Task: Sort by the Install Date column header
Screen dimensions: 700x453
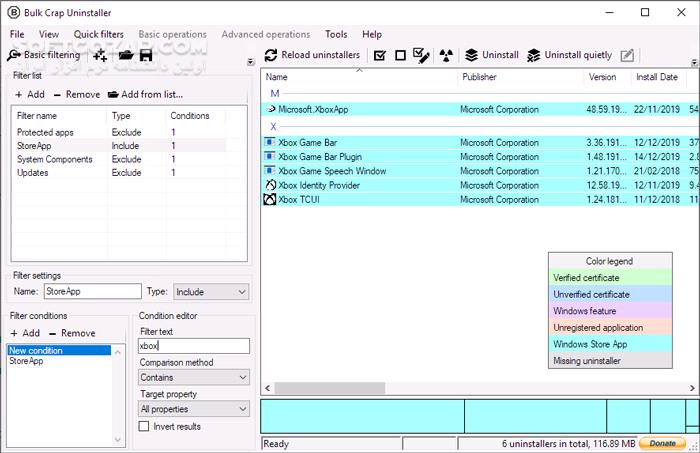Action: (x=658, y=77)
